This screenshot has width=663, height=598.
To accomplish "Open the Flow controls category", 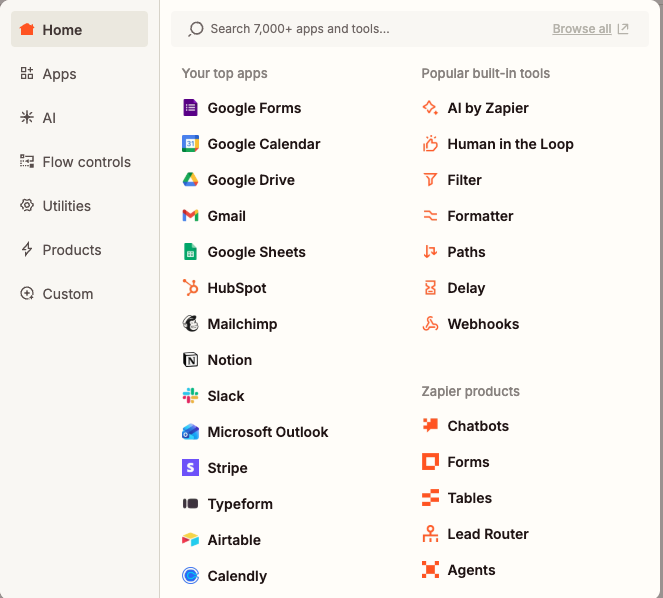I will click(75, 162).
